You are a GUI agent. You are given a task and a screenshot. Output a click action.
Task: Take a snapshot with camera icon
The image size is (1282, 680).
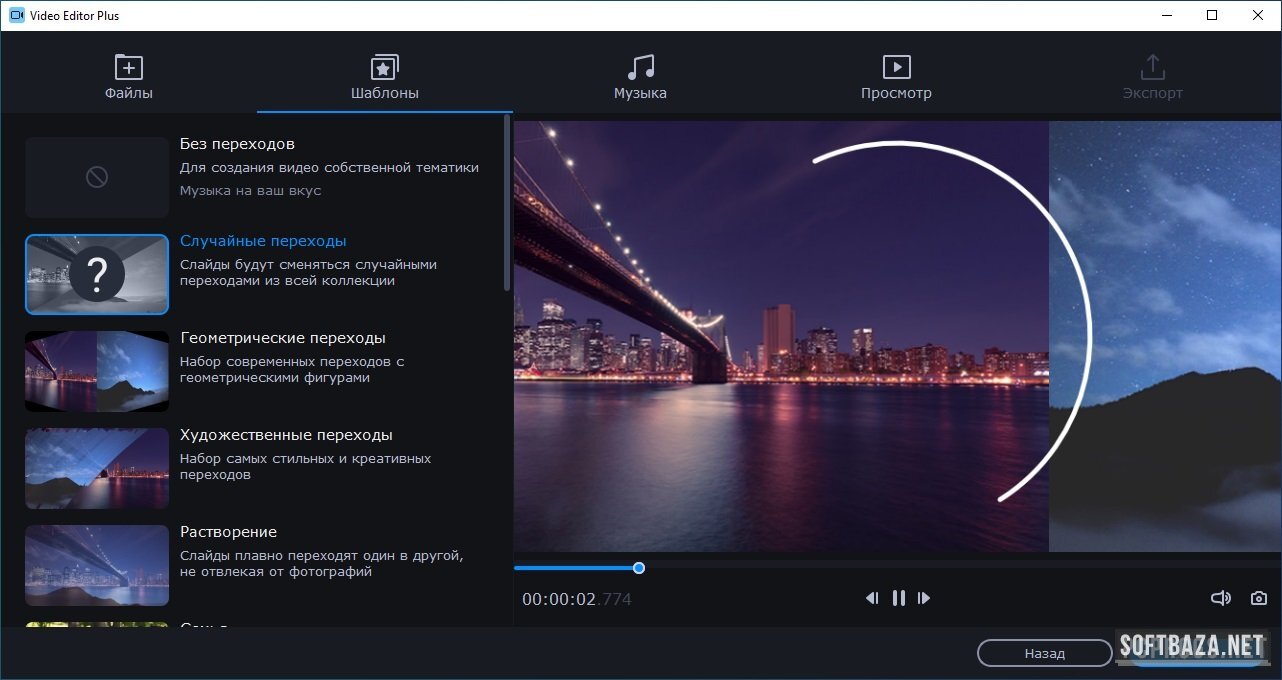pyautogui.click(x=1259, y=598)
